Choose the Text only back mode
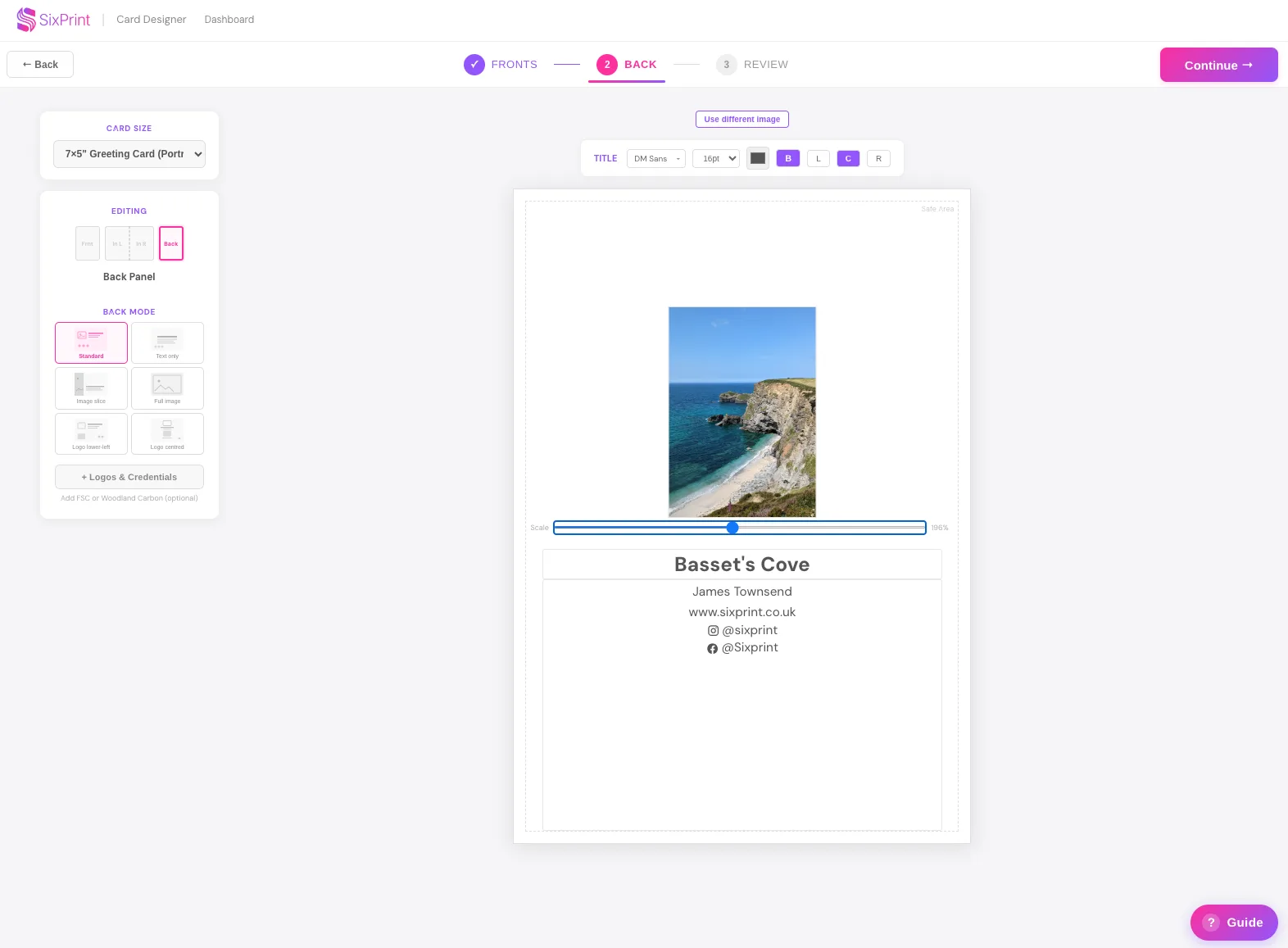This screenshot has height=948, width=1288. [x=167, y=342]
